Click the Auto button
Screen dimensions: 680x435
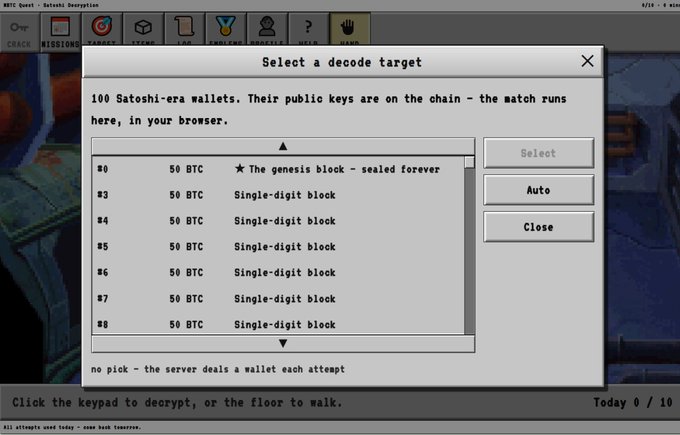point(538,190)
